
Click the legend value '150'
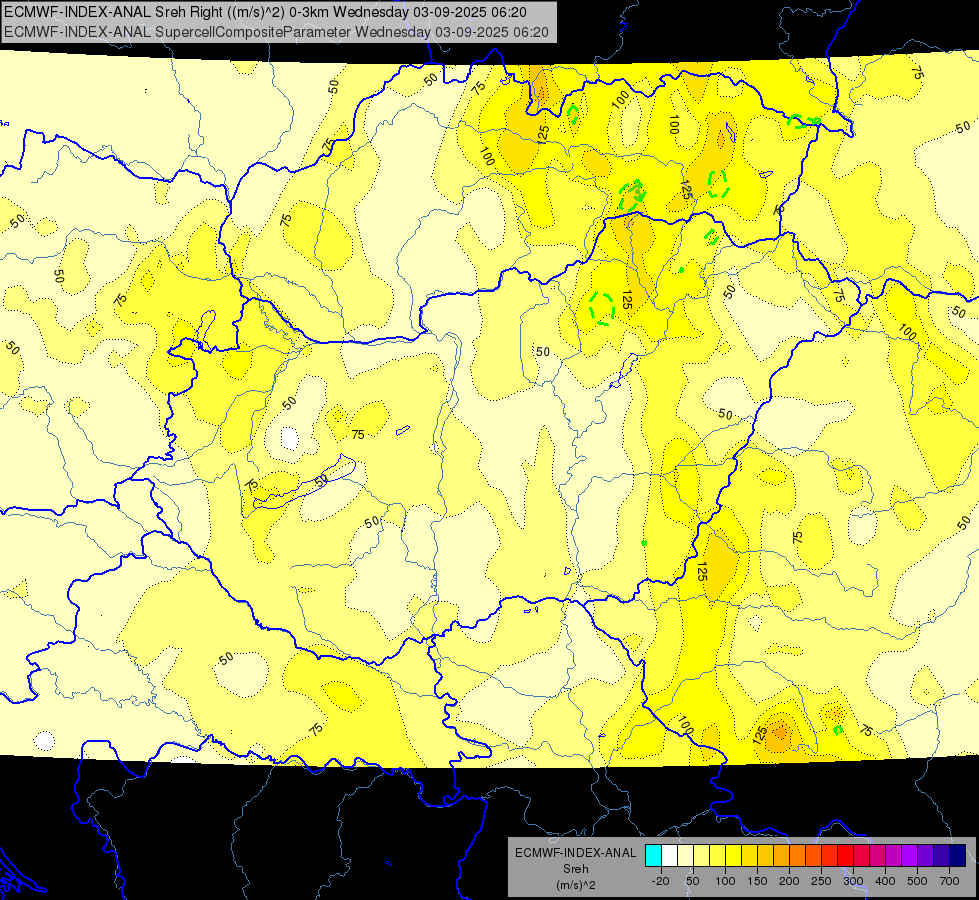(x=757, y=881)
